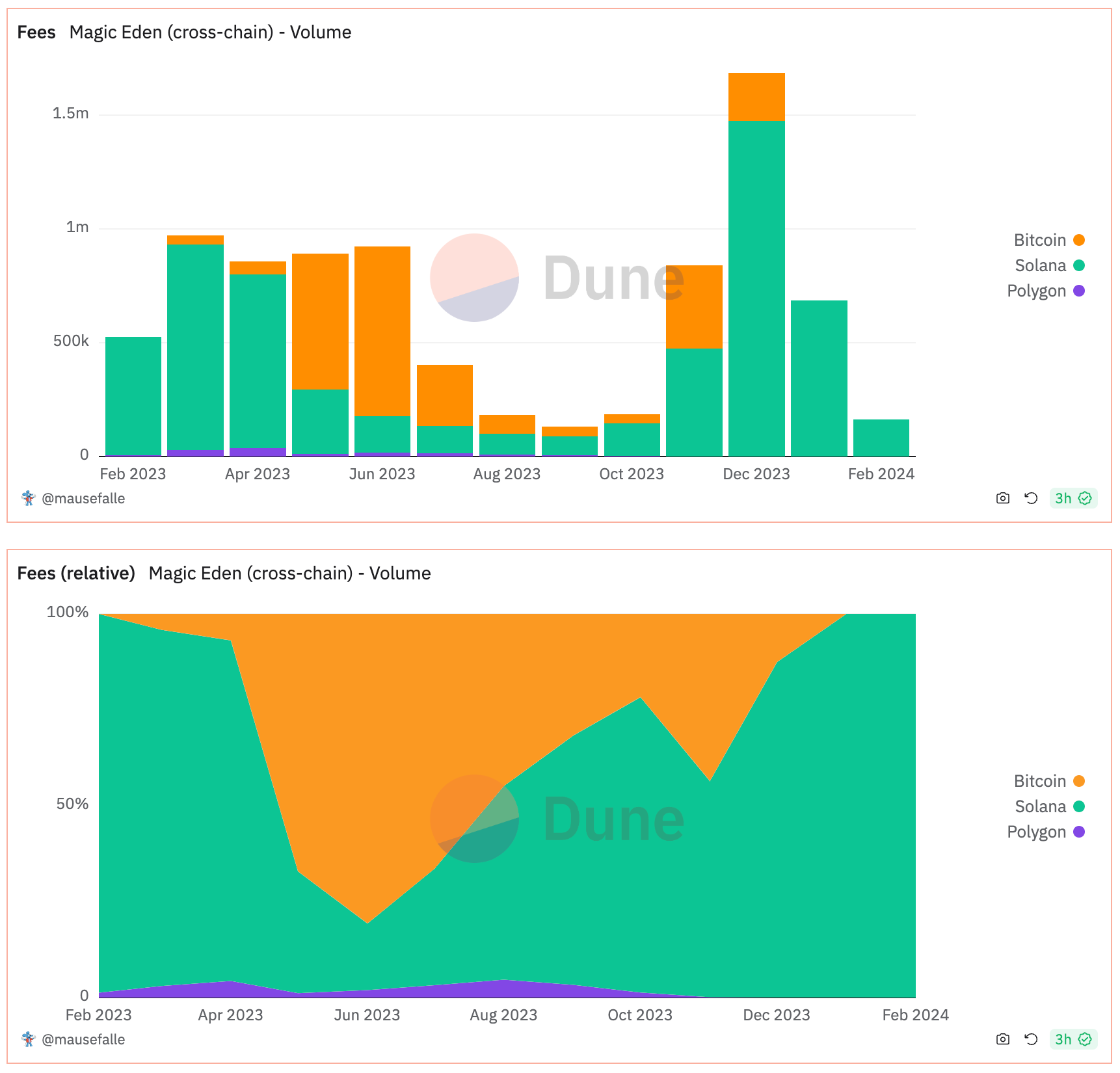Click the Fees (relative) chart title
This screenshot has width=1120, height=1073.
tap(76, 574)
